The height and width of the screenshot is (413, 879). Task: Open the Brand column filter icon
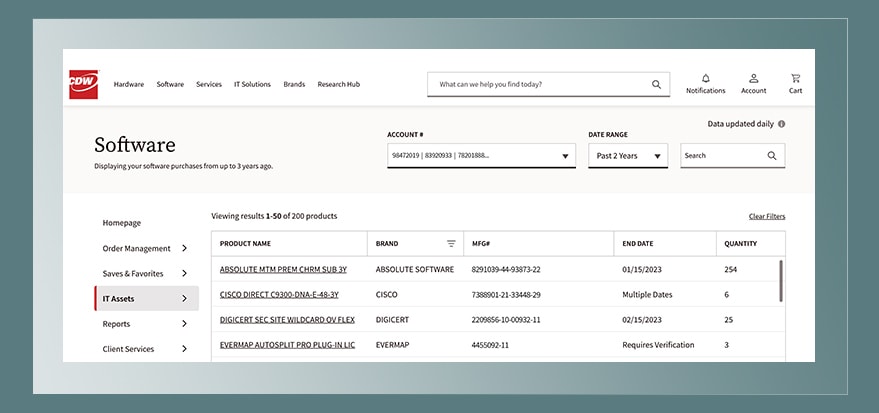coord(451,244)
